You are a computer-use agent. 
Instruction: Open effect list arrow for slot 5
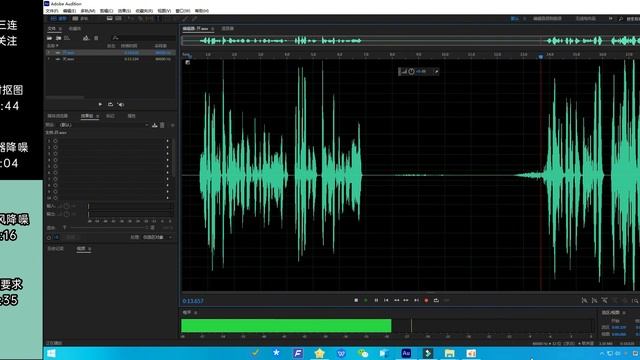tap(167, 166)
